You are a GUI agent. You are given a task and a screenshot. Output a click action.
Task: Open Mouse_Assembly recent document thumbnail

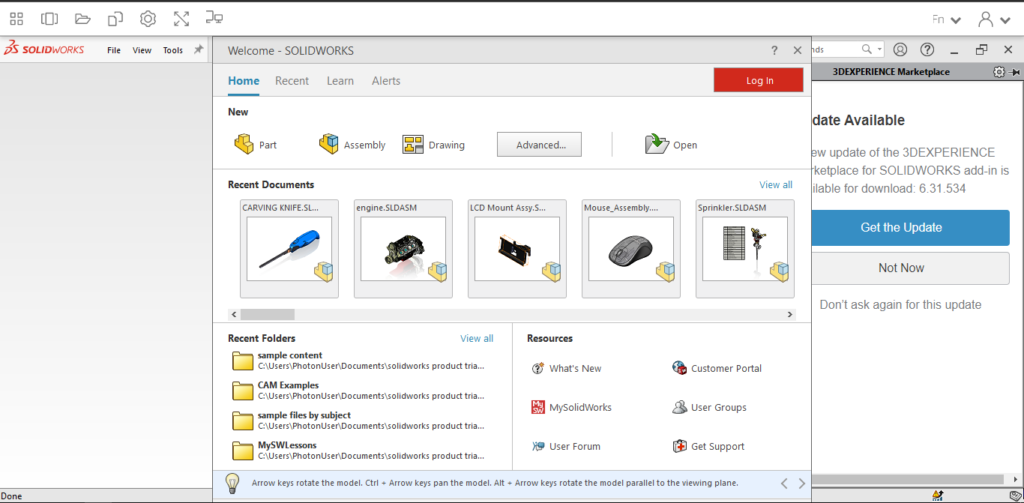pos(631,249)
